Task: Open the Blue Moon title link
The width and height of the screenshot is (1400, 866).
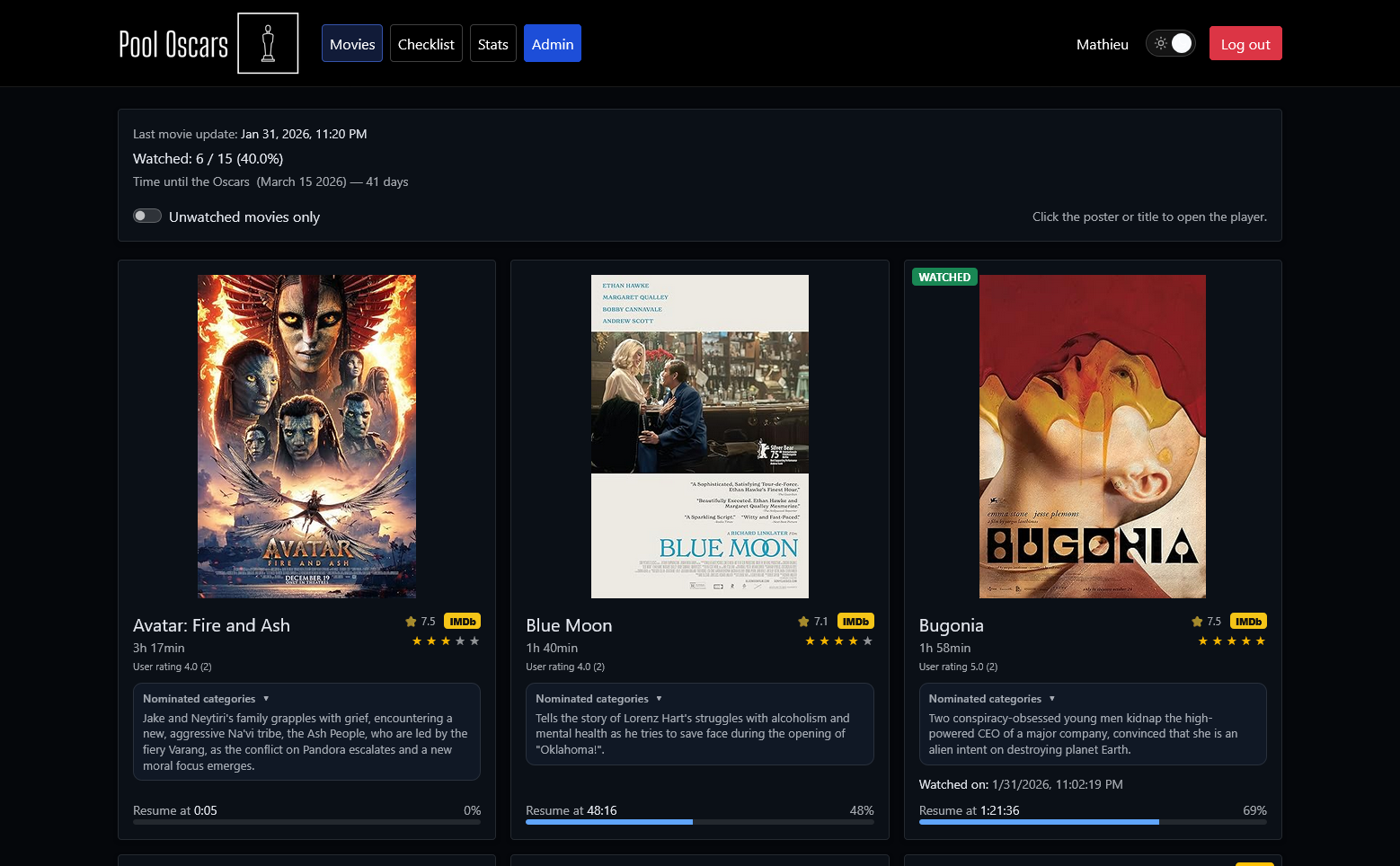Action: 569,625
